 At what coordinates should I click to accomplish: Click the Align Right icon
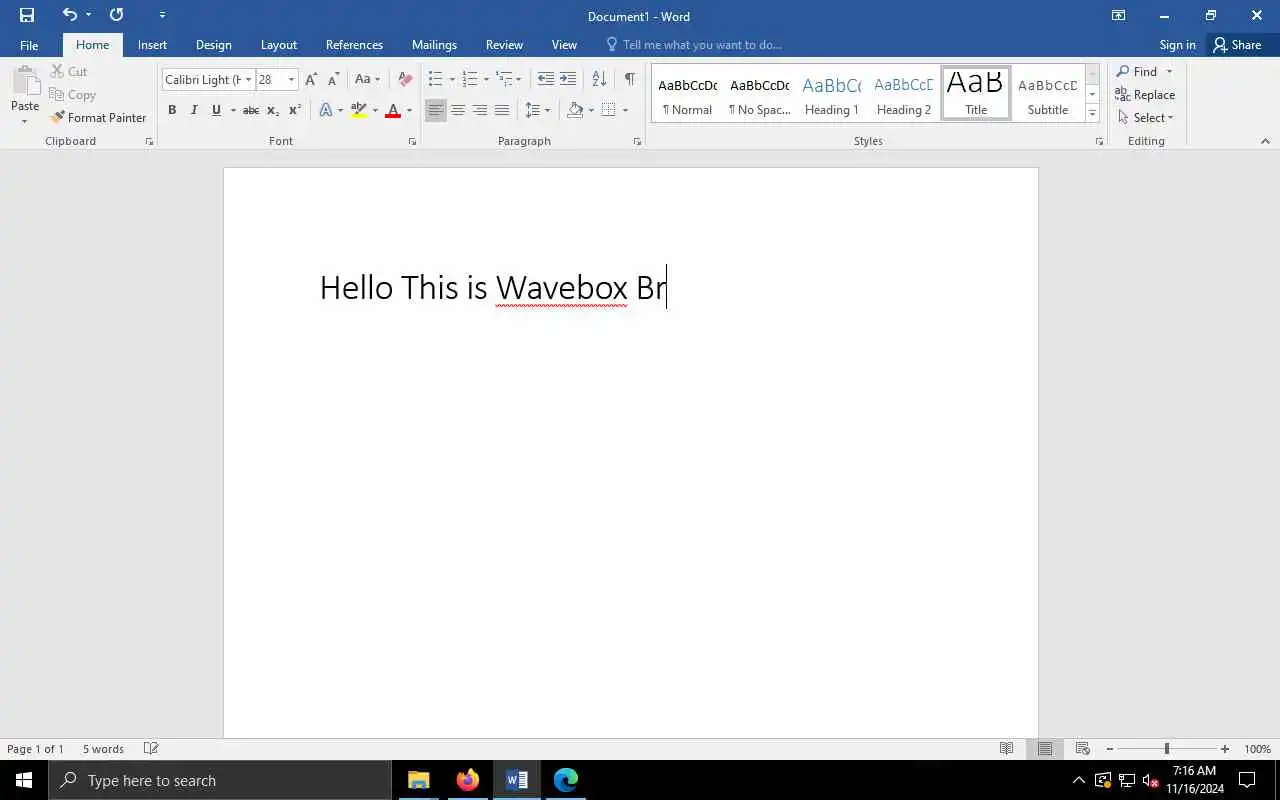[x=480, y=110]
